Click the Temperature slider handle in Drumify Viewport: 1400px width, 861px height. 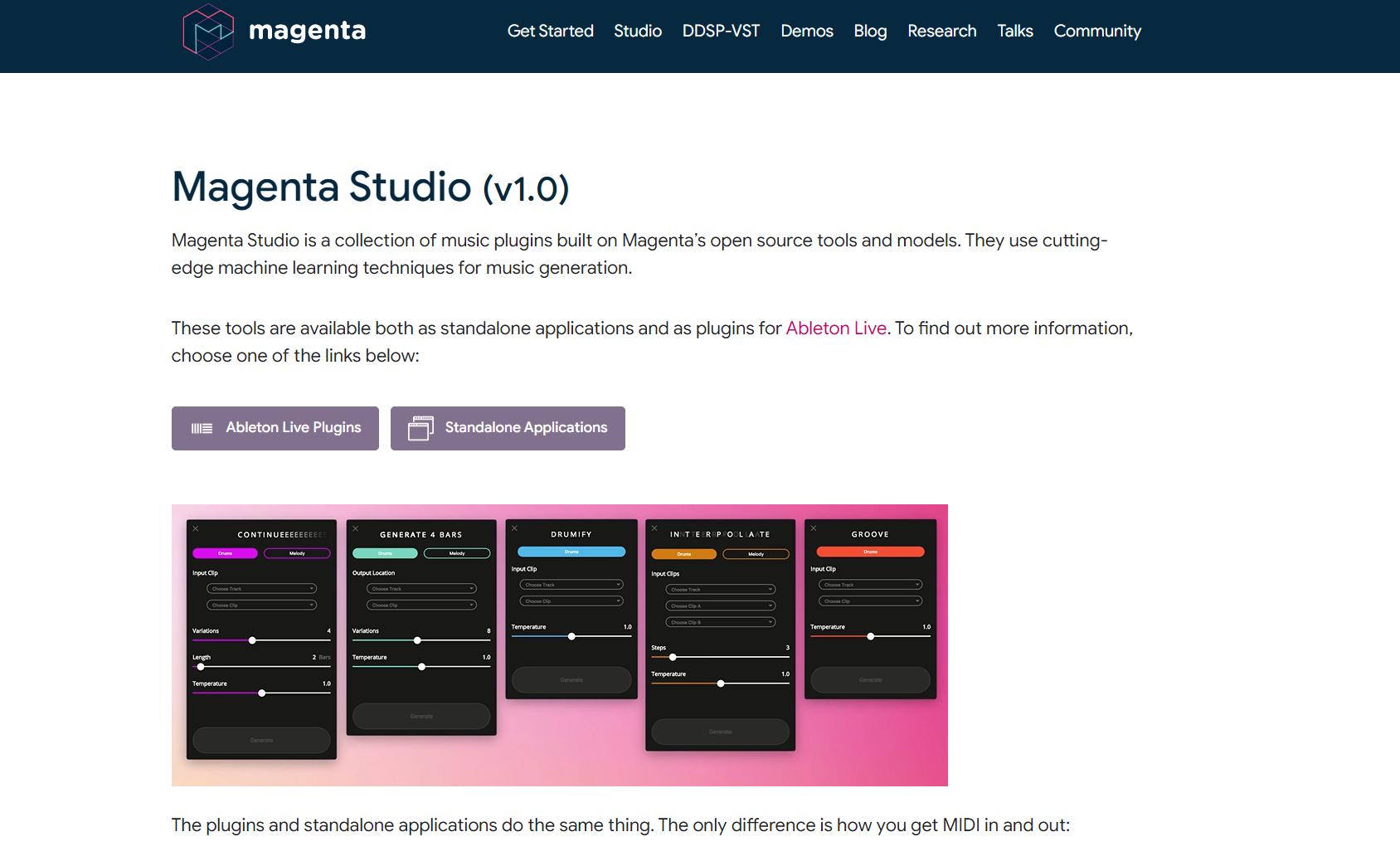point(571,636)
